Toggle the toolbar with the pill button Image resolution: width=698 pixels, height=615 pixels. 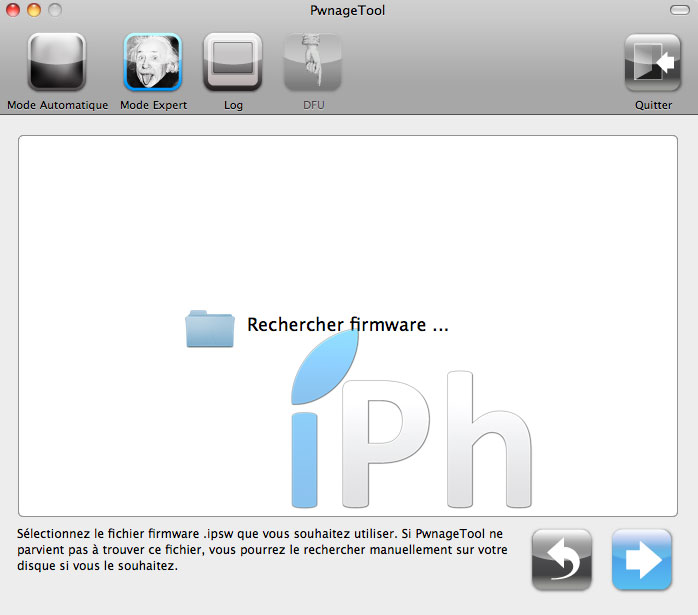click(678, 10)
